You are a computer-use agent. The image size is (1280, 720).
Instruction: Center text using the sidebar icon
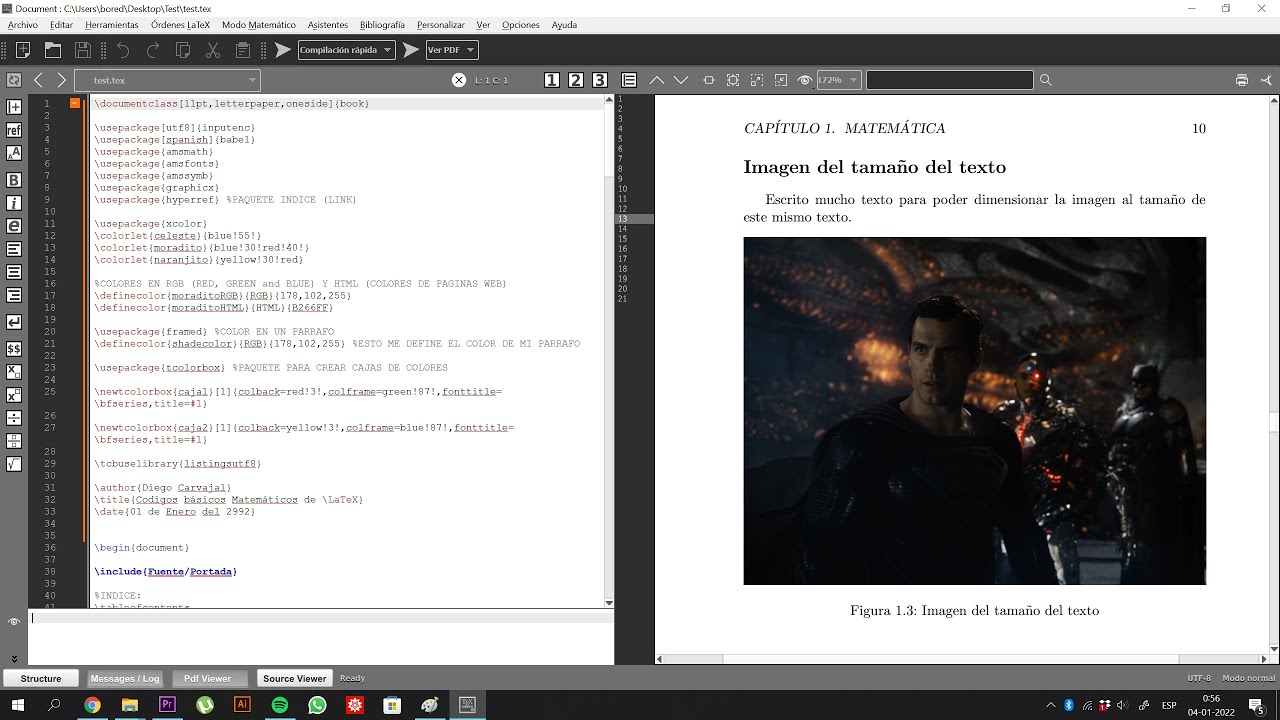14,272
